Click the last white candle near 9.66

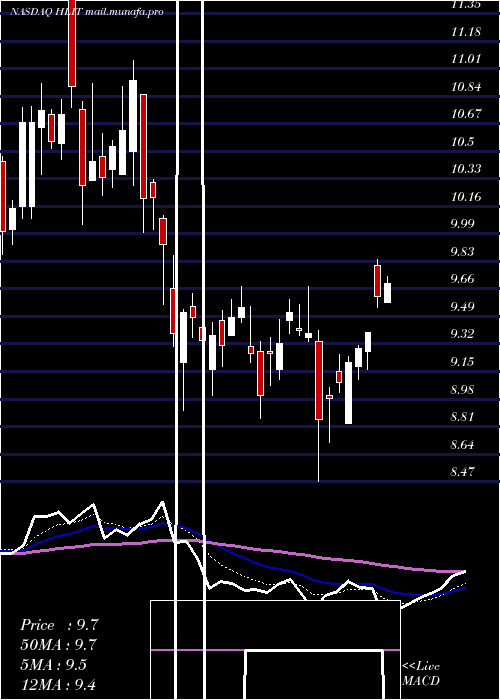(387, 293)
